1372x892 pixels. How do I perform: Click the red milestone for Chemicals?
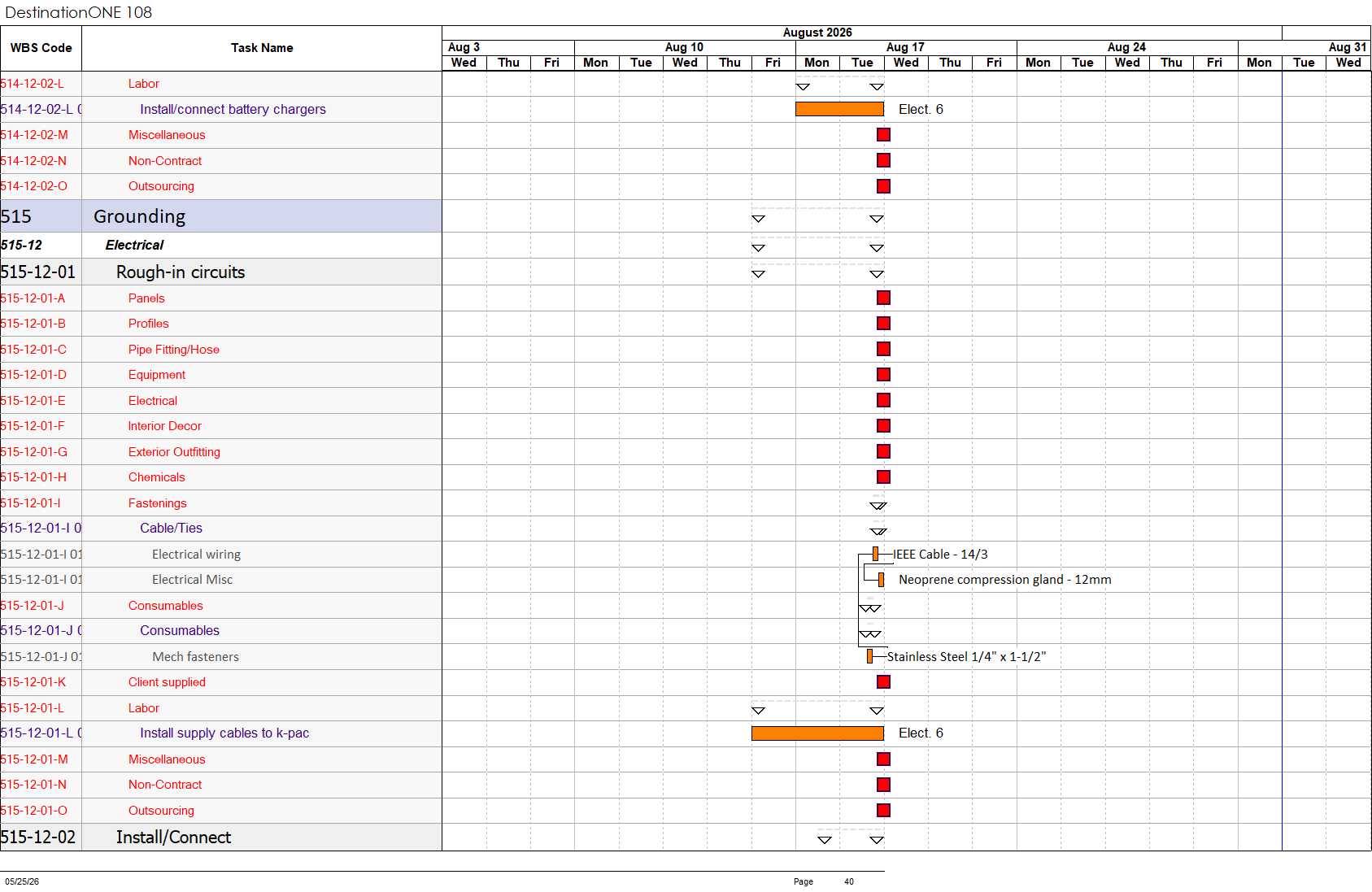pos(883,477)
